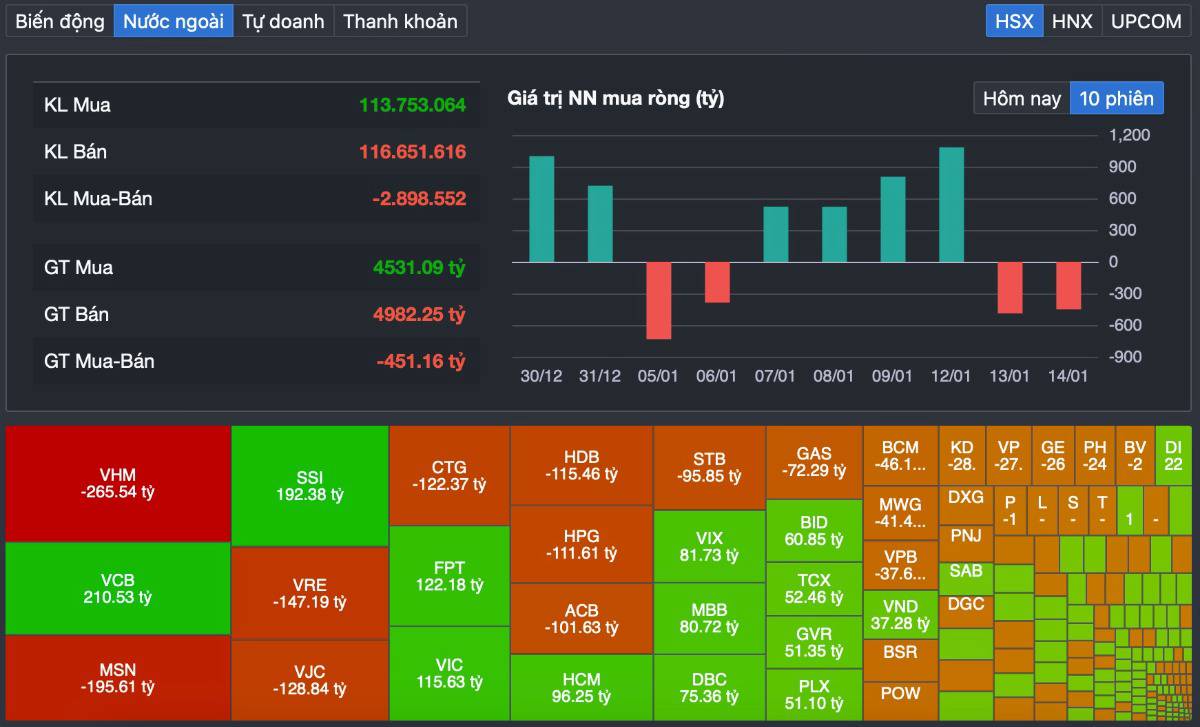Select the STB -95.85 tỷ tile
Viewport: 1200px width, 727px height.
point(709,468)
